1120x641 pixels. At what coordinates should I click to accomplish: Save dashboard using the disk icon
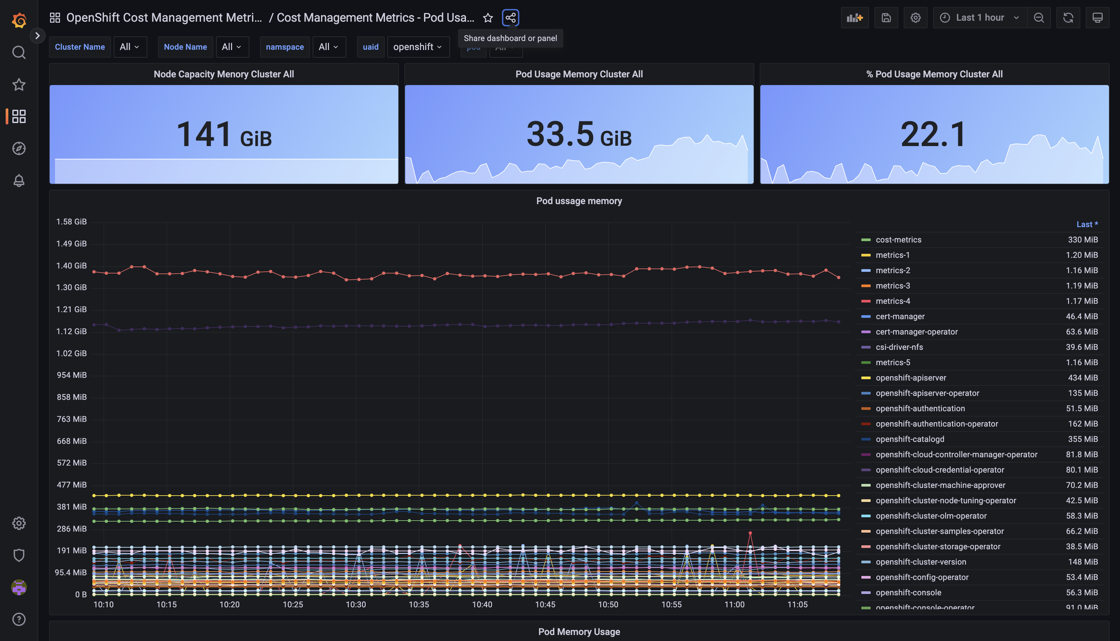point(886,18)
